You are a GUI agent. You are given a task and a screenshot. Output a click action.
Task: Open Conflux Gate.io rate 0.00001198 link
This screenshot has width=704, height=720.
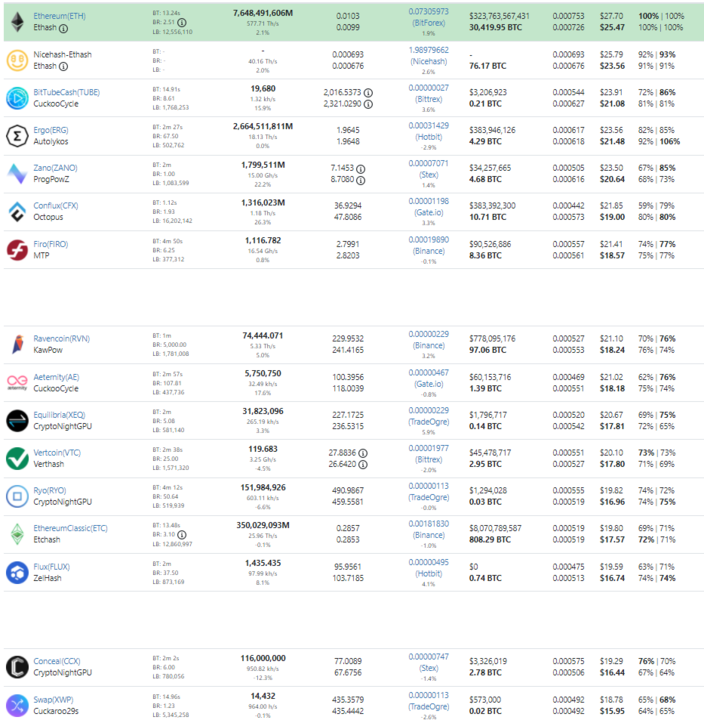[428, 201]
